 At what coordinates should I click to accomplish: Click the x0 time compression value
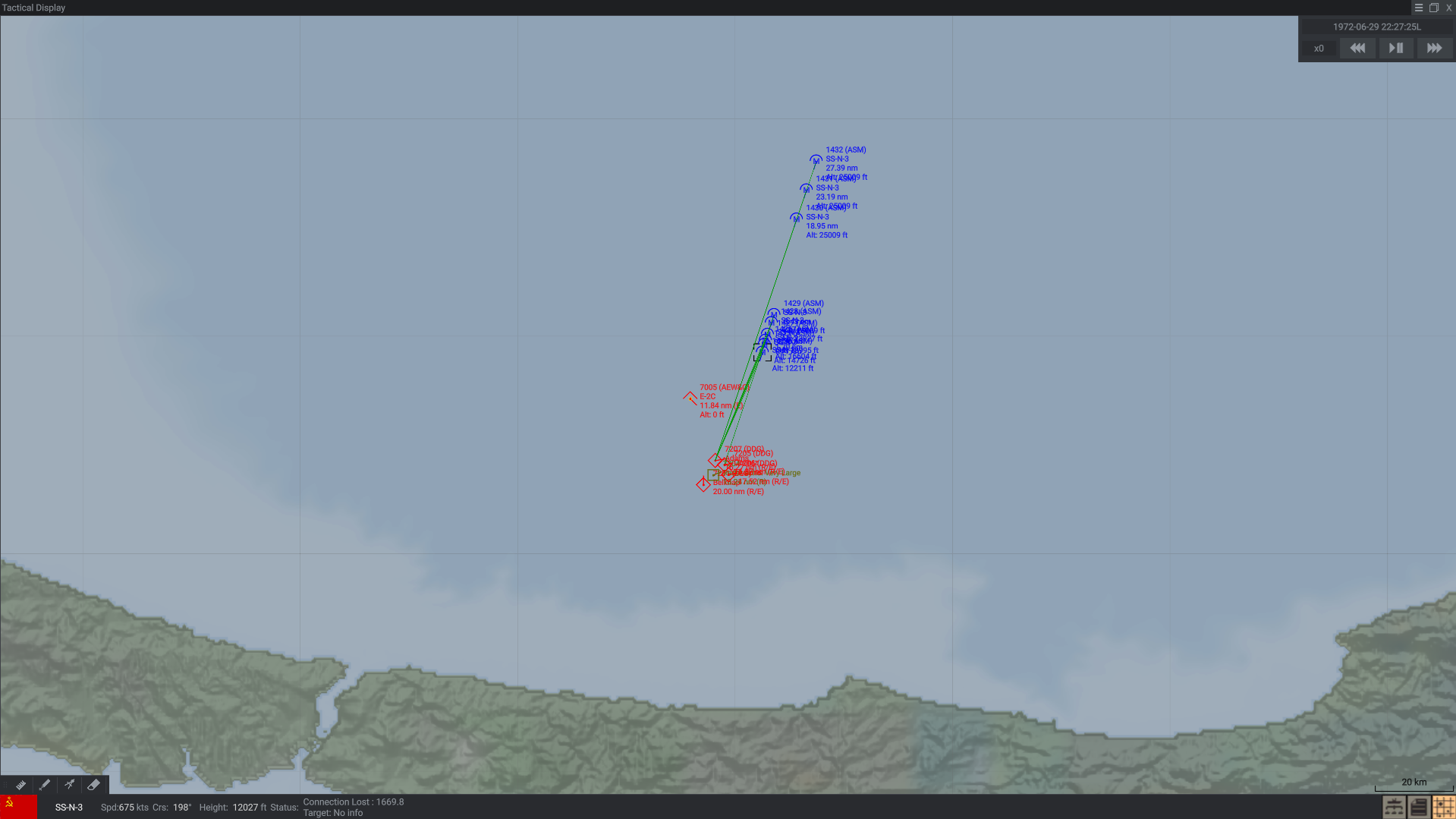click(1319, 49)
